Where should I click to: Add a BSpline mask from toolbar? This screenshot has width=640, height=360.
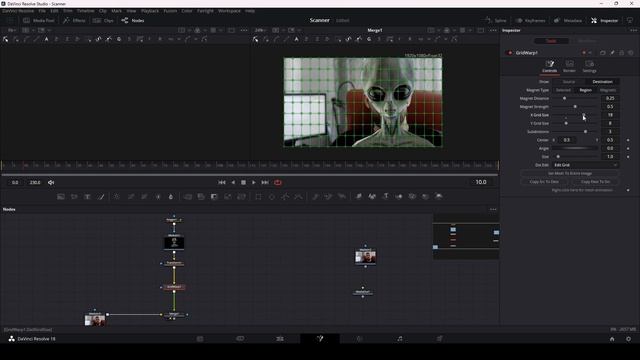(298, 197)
